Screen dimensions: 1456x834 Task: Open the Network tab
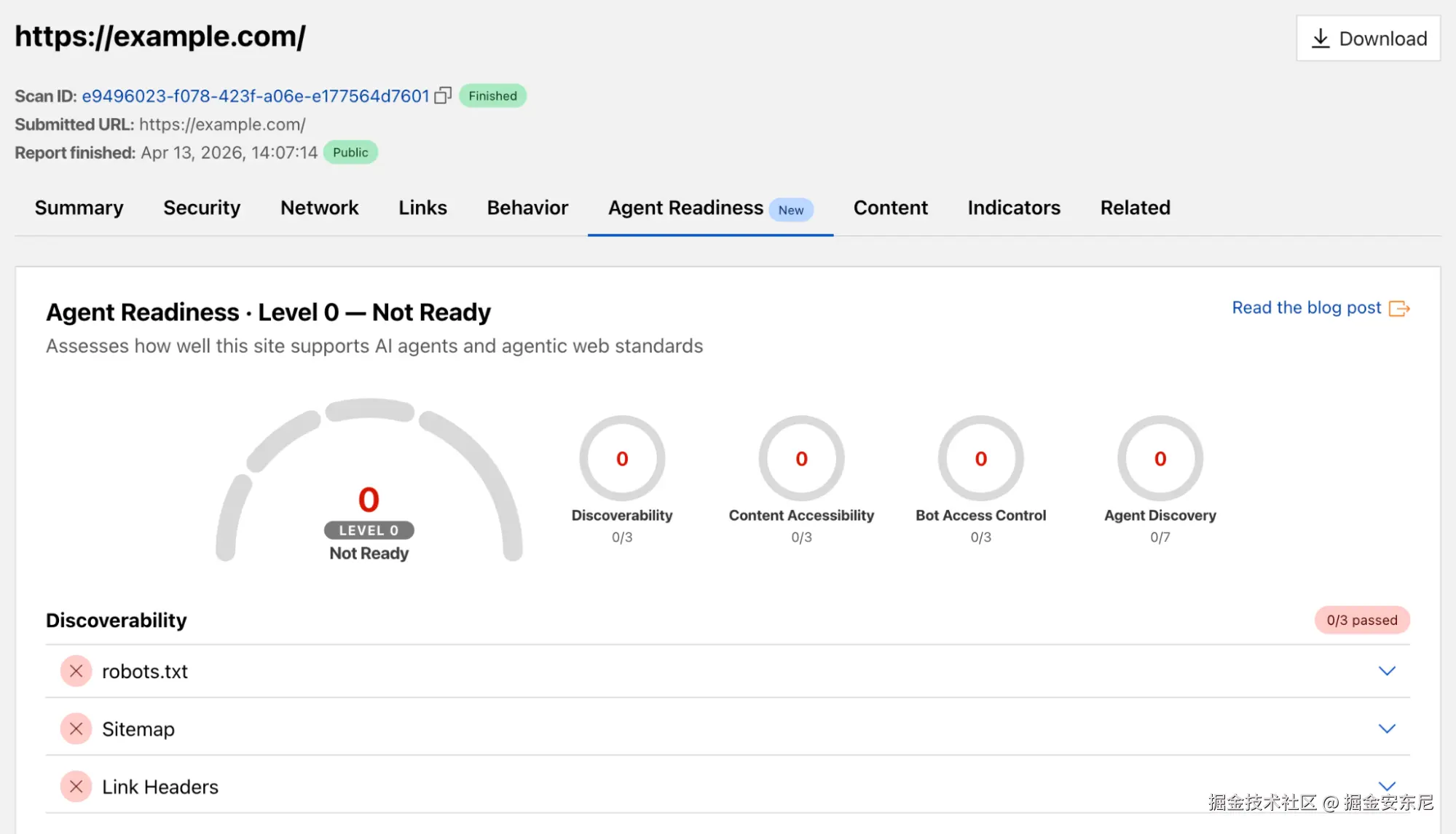[x=319, y=208]
